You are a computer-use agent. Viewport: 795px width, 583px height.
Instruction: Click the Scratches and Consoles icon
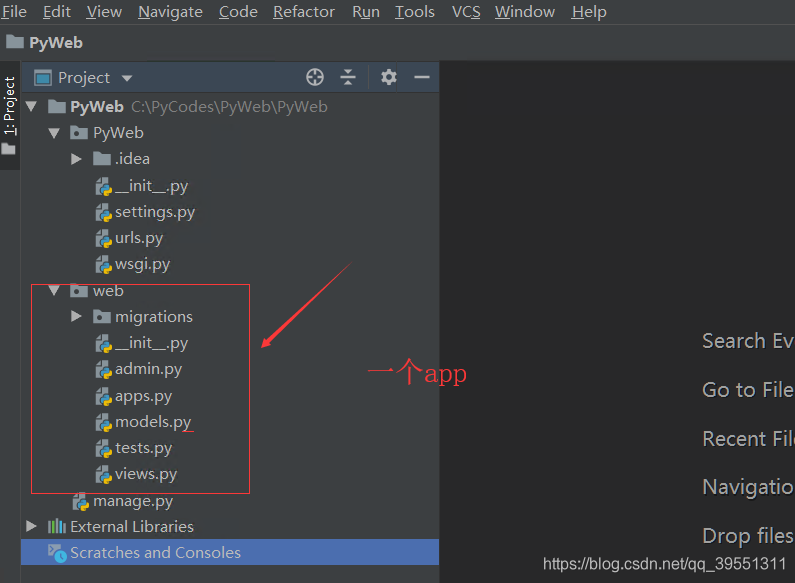pyautogui.click(x=57, y=553)
